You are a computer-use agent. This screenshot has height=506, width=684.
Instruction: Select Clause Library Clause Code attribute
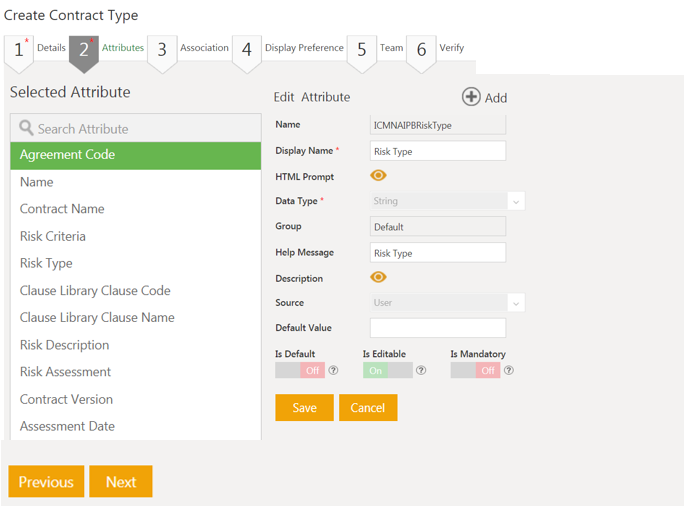click(136, 291)
